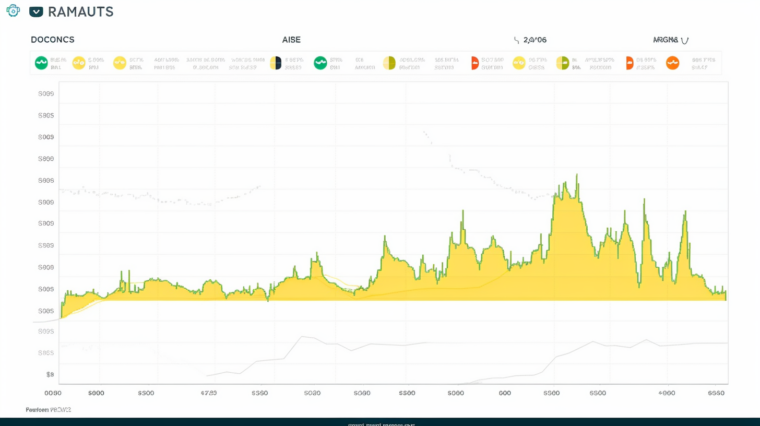The width and height of the screenshot is (760, 426).
Task: Click the first green wave legend icon
Action: [43, 63]
